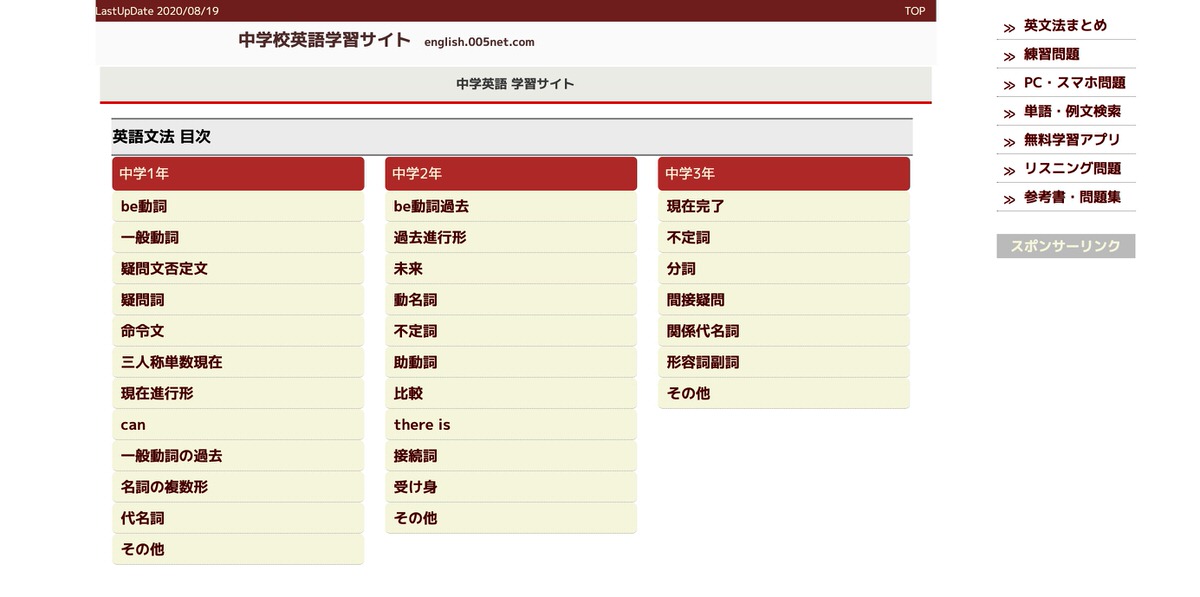The image size is (1200, 597).
Task: Click the スポンサーリンク banner area
Action: pyautogui.click(x=1065, y=245)
